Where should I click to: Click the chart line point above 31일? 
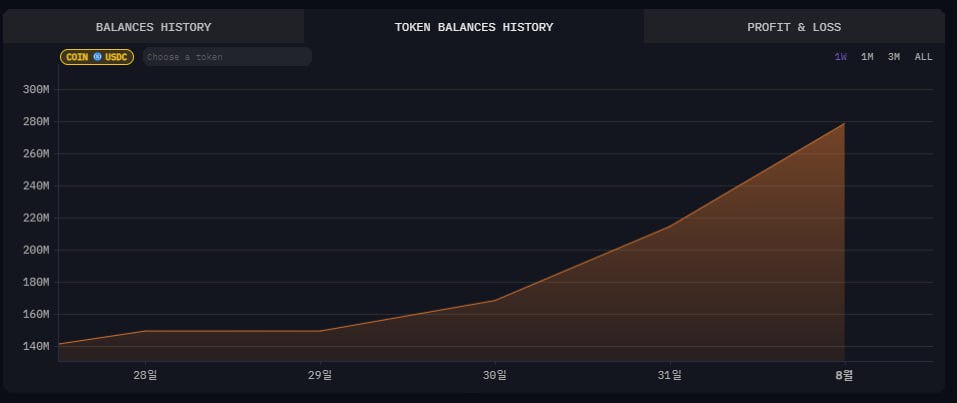670,225
